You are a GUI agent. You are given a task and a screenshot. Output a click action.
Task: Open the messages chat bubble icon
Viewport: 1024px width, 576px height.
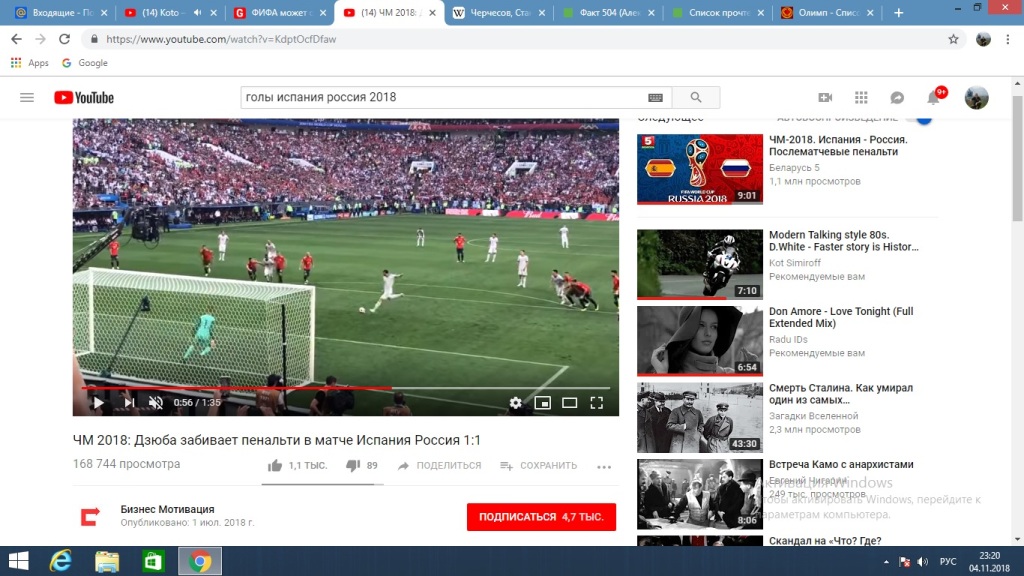coord(897,98)
